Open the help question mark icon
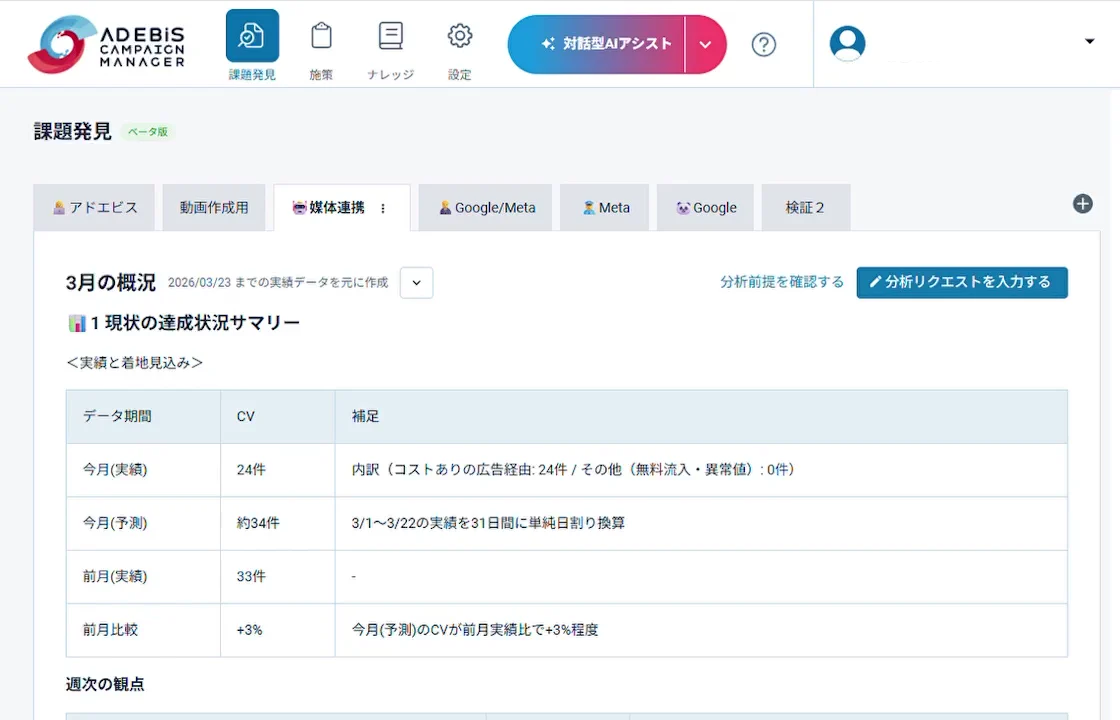 pos(763,44)
